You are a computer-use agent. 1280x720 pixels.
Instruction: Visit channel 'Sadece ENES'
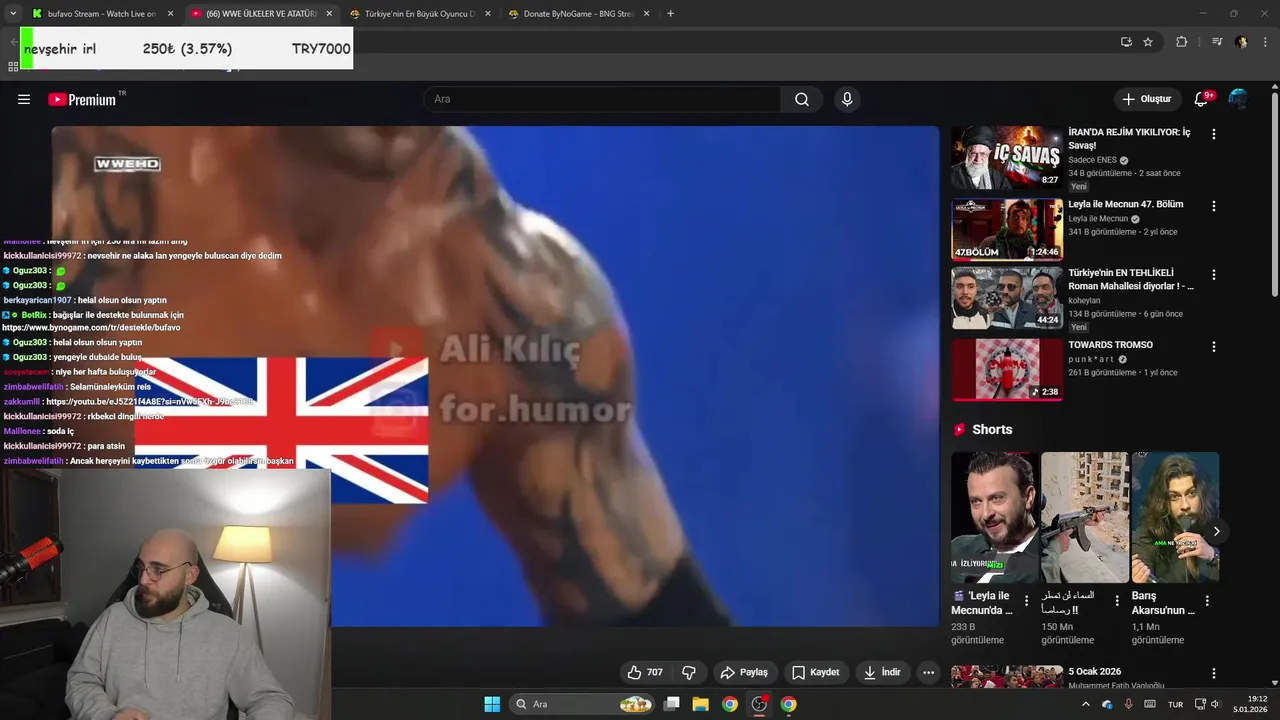point(1092,160)
